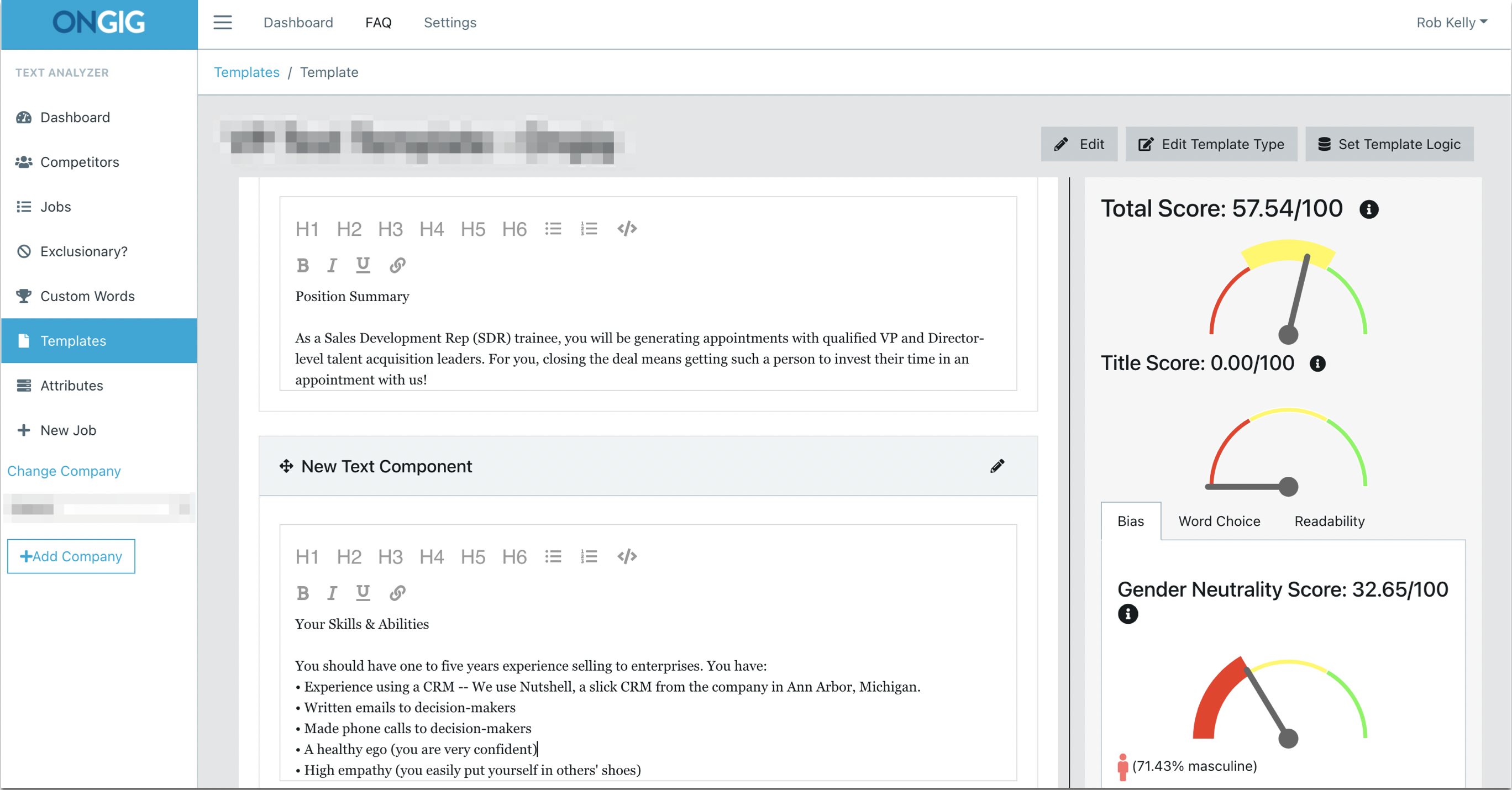Click the H1 heading format selector

pos(307,228)
